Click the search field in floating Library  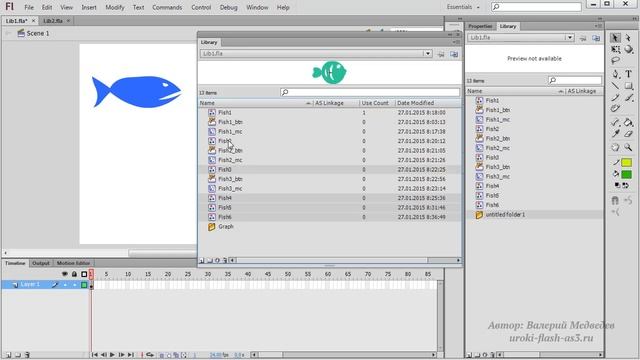pyautogui.click(x=370, y=92)
